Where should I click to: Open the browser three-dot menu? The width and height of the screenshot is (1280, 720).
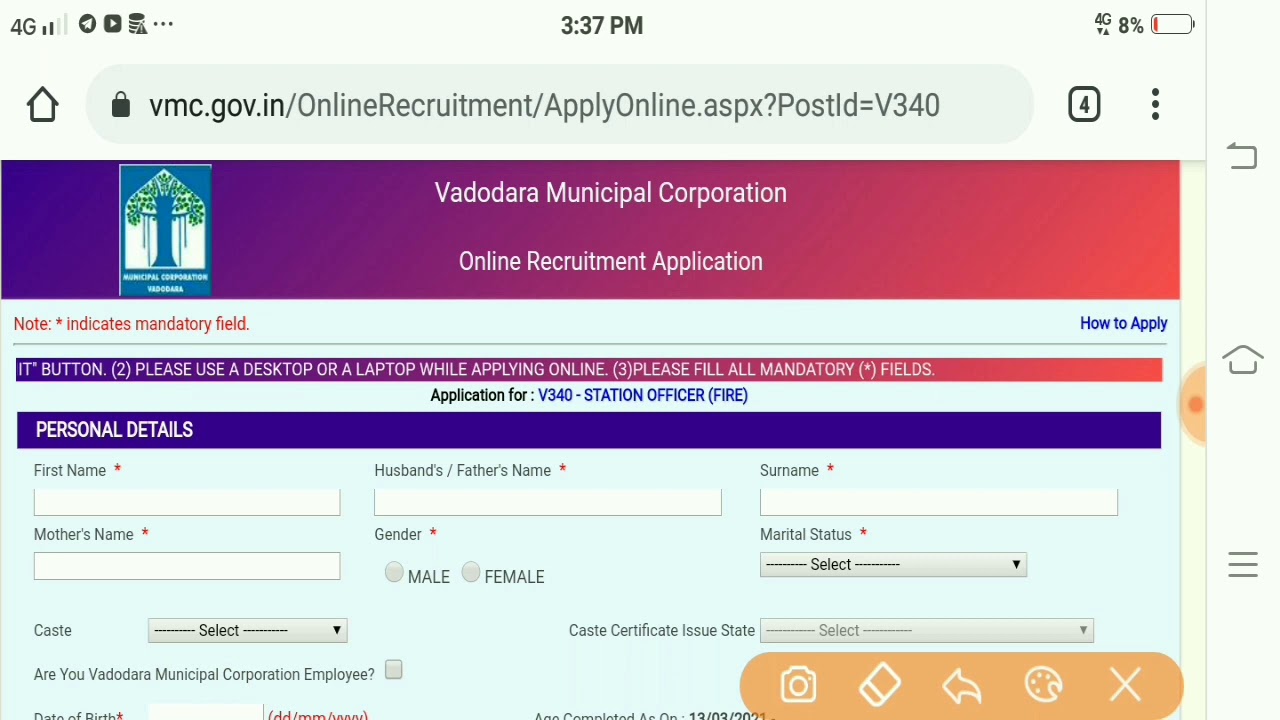click(1155, 105)
